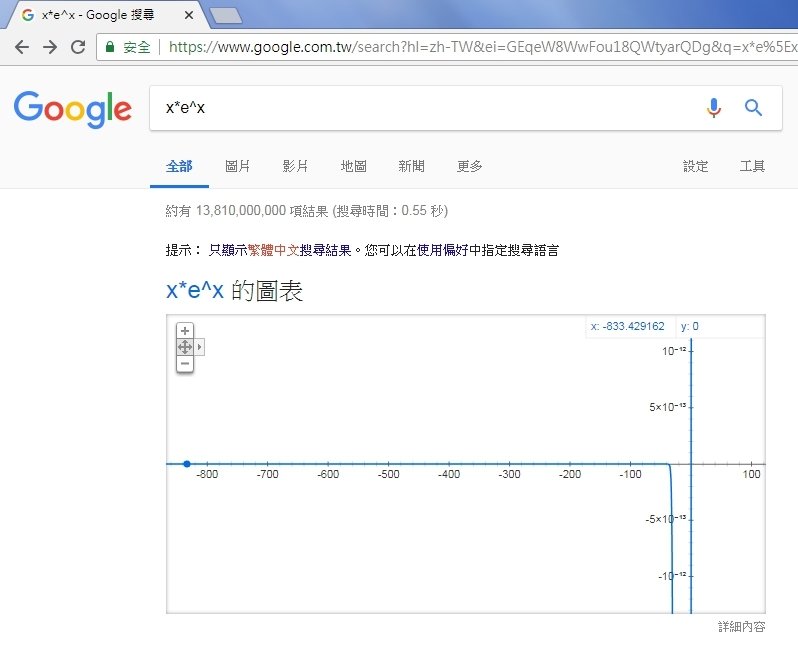The image size is (798, 651).
Task: Switch to the 地圖 tab
Action: pos(353,166)
